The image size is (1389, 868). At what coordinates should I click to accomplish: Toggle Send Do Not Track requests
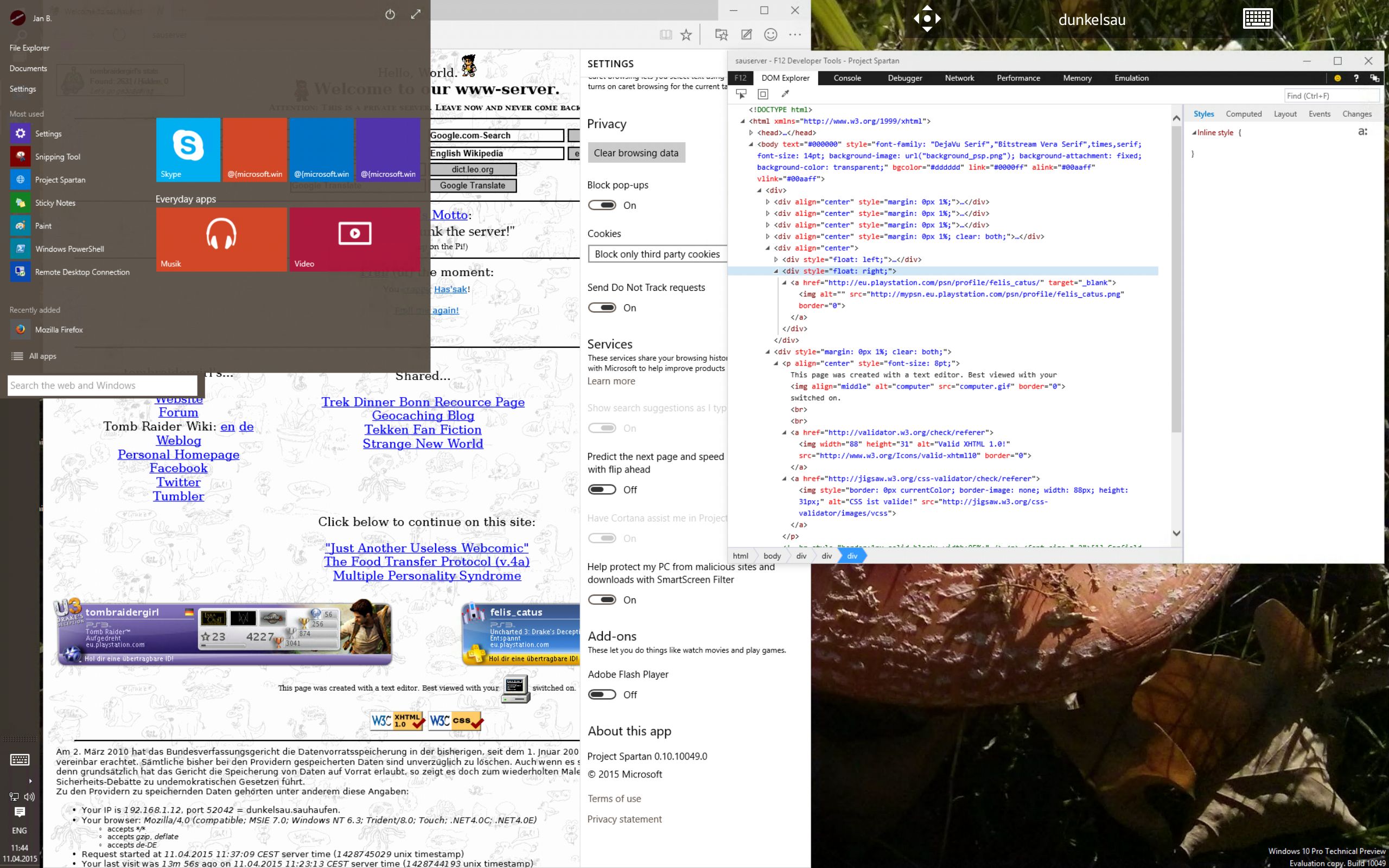(x=602, y=308)
